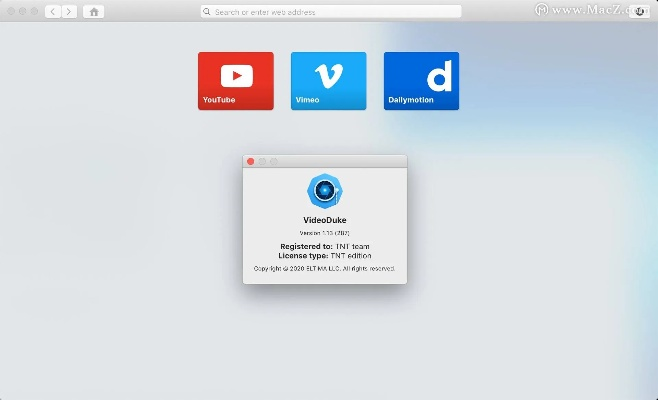Open the home page via house icon
This screenshot has height=400, width=658.
tap(94, 12)
